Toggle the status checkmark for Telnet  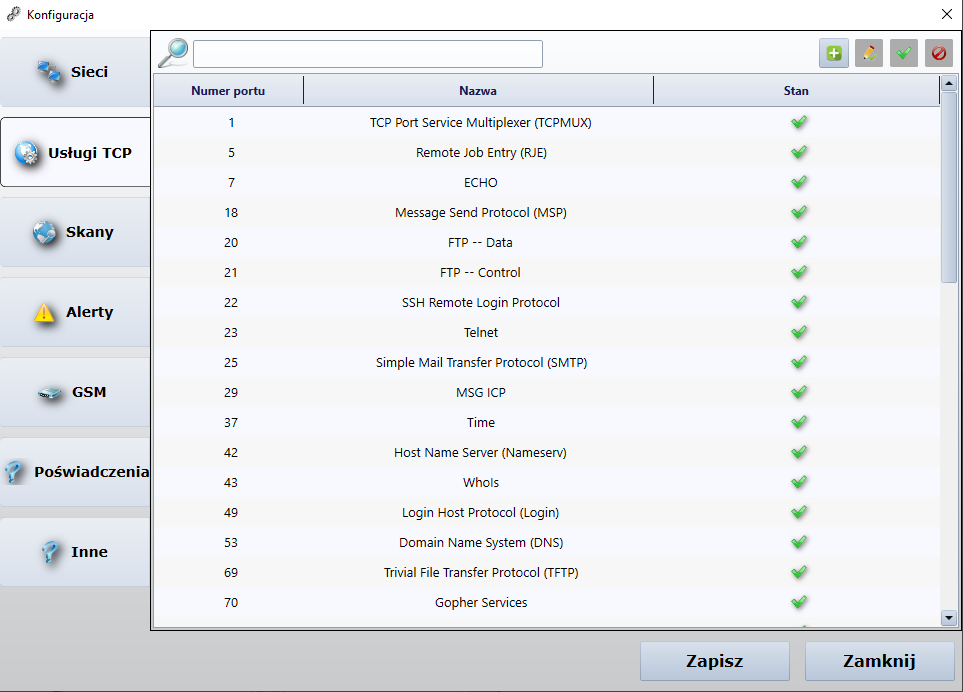coord(798,332)
